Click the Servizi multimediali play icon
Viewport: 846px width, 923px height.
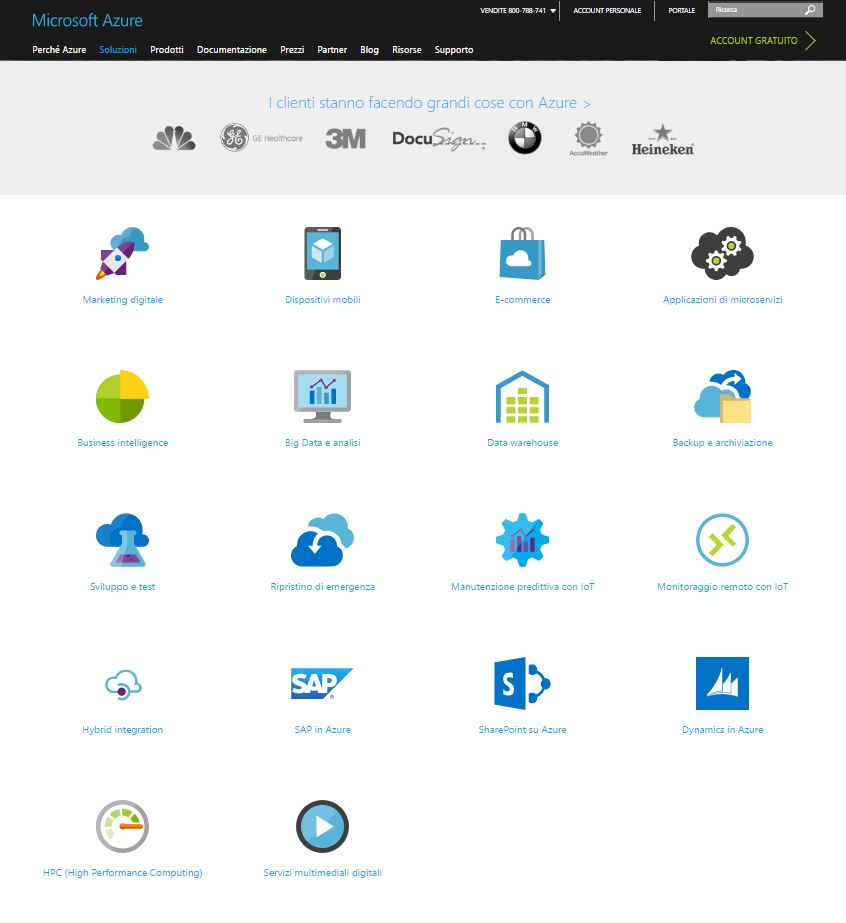point(323,826)
